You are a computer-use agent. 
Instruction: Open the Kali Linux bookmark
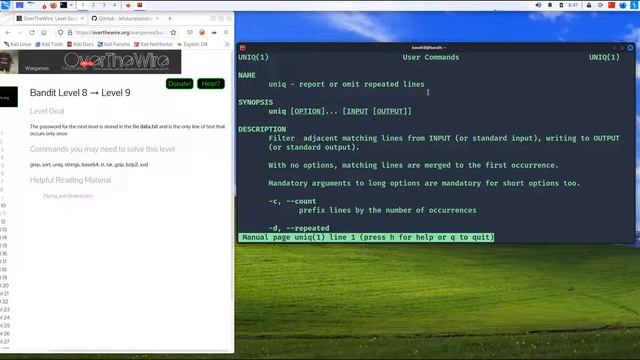(x=18, y=44)
